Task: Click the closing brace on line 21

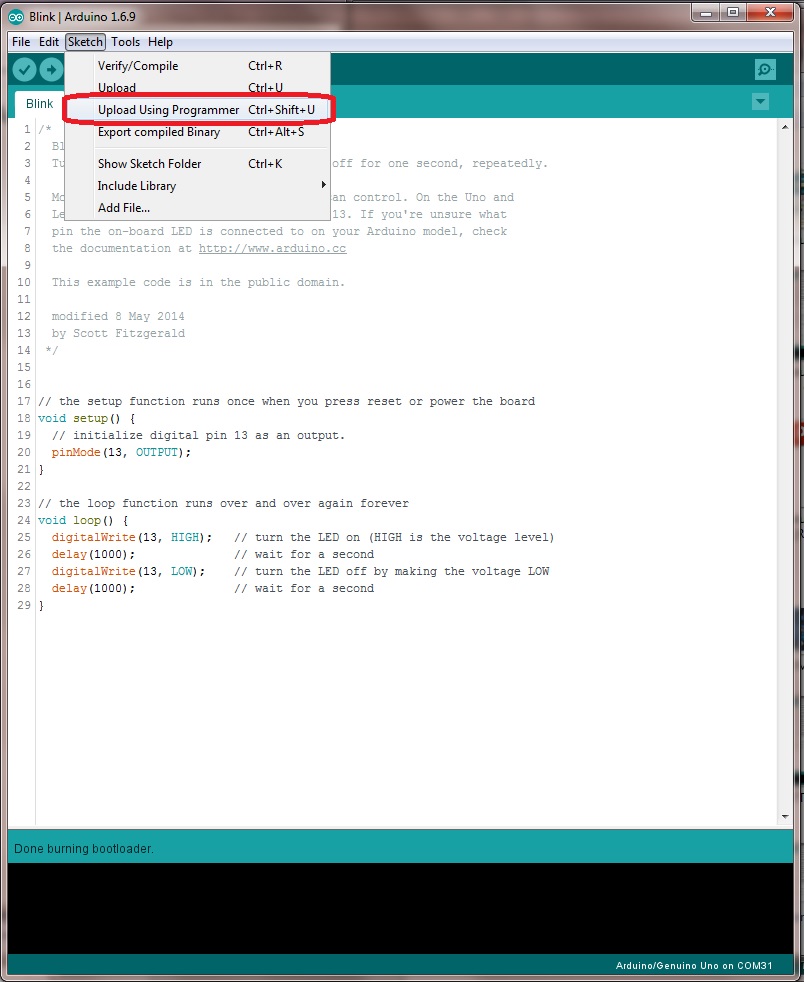Action: [41, 469]
